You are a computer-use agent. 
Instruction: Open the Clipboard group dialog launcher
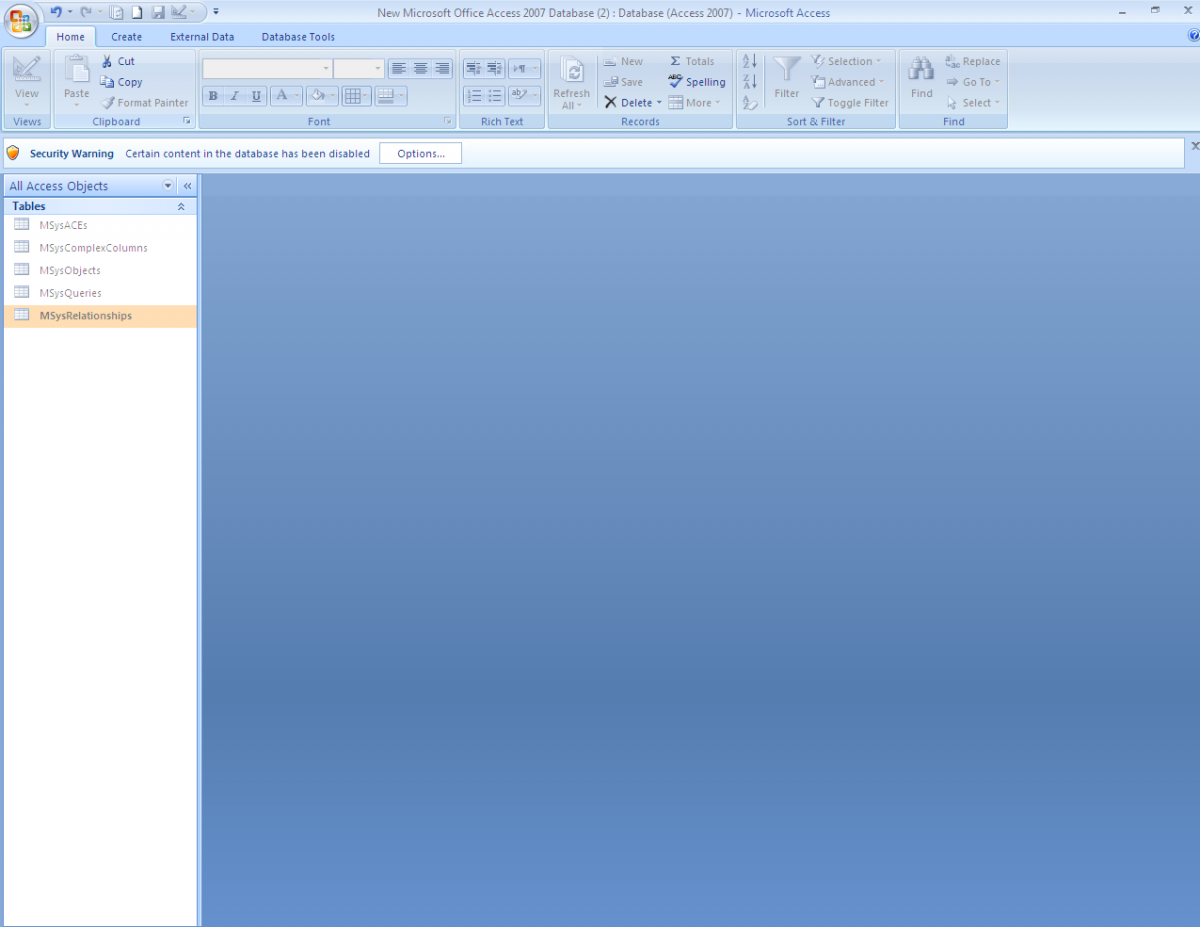[x=187, y=121]
